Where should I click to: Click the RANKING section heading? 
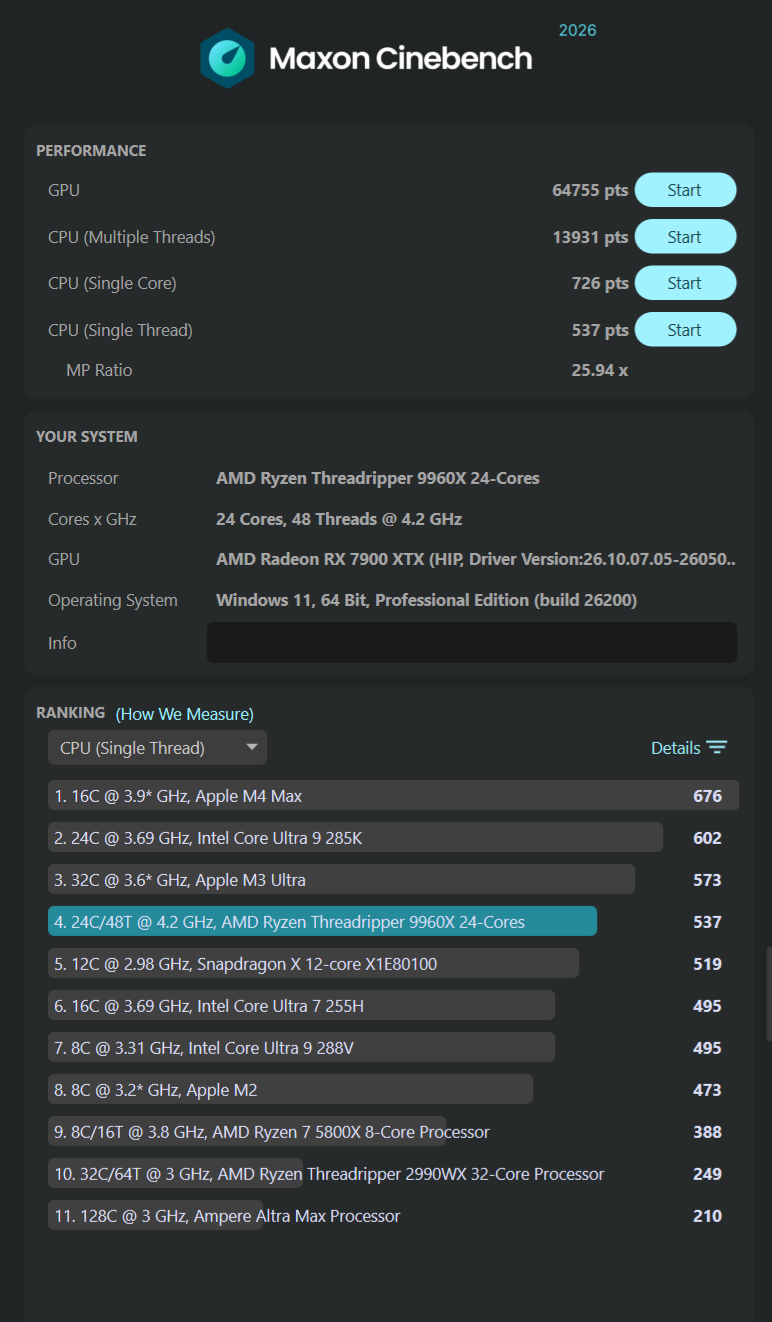tap(70, 713)
